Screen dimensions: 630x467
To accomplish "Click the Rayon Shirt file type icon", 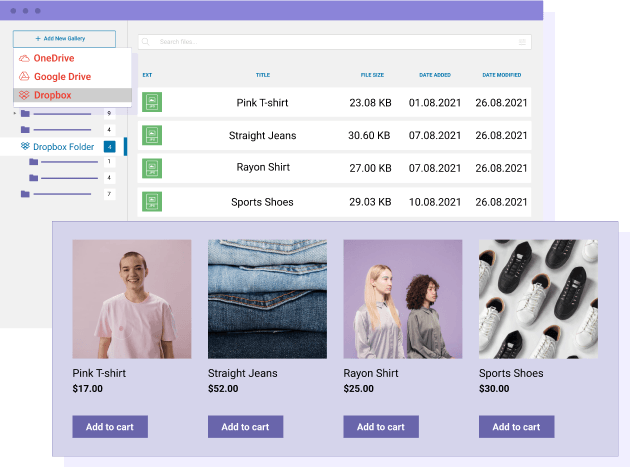I will pos(152,168).
